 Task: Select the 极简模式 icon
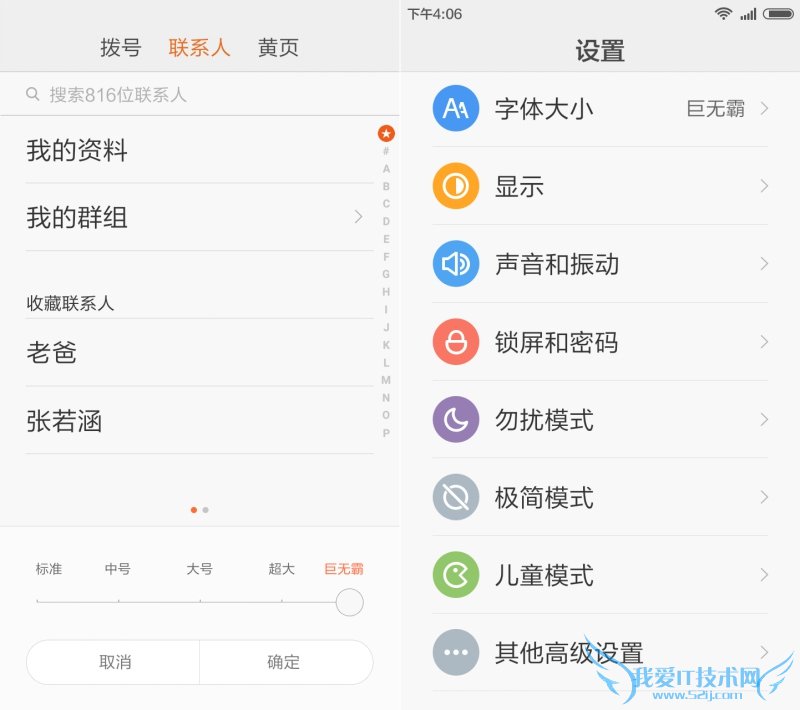[x=456, y=497]
